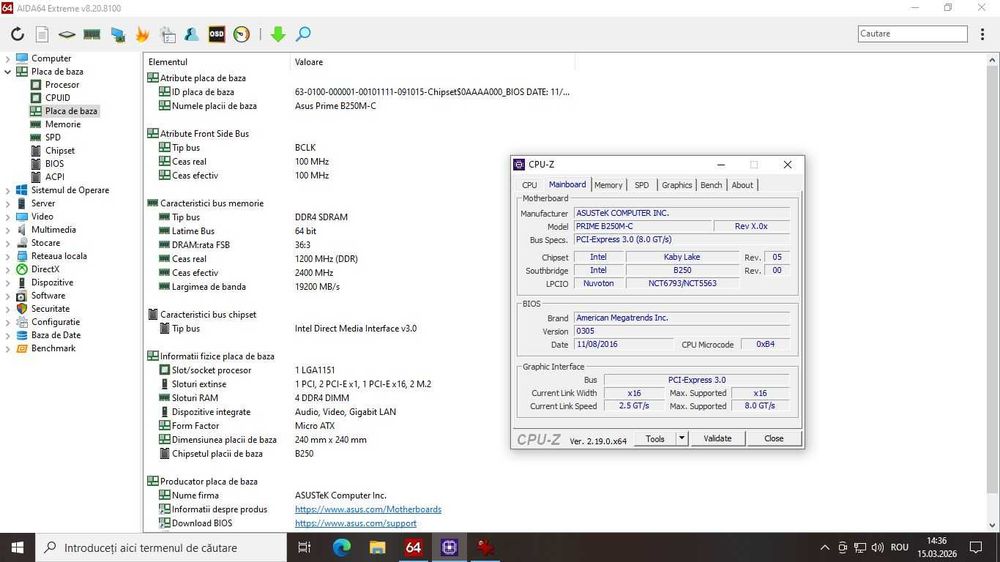Open the notification center icon
This screenshot has width=1000, height=562.
pyautogui.click(x=976, y=547)
